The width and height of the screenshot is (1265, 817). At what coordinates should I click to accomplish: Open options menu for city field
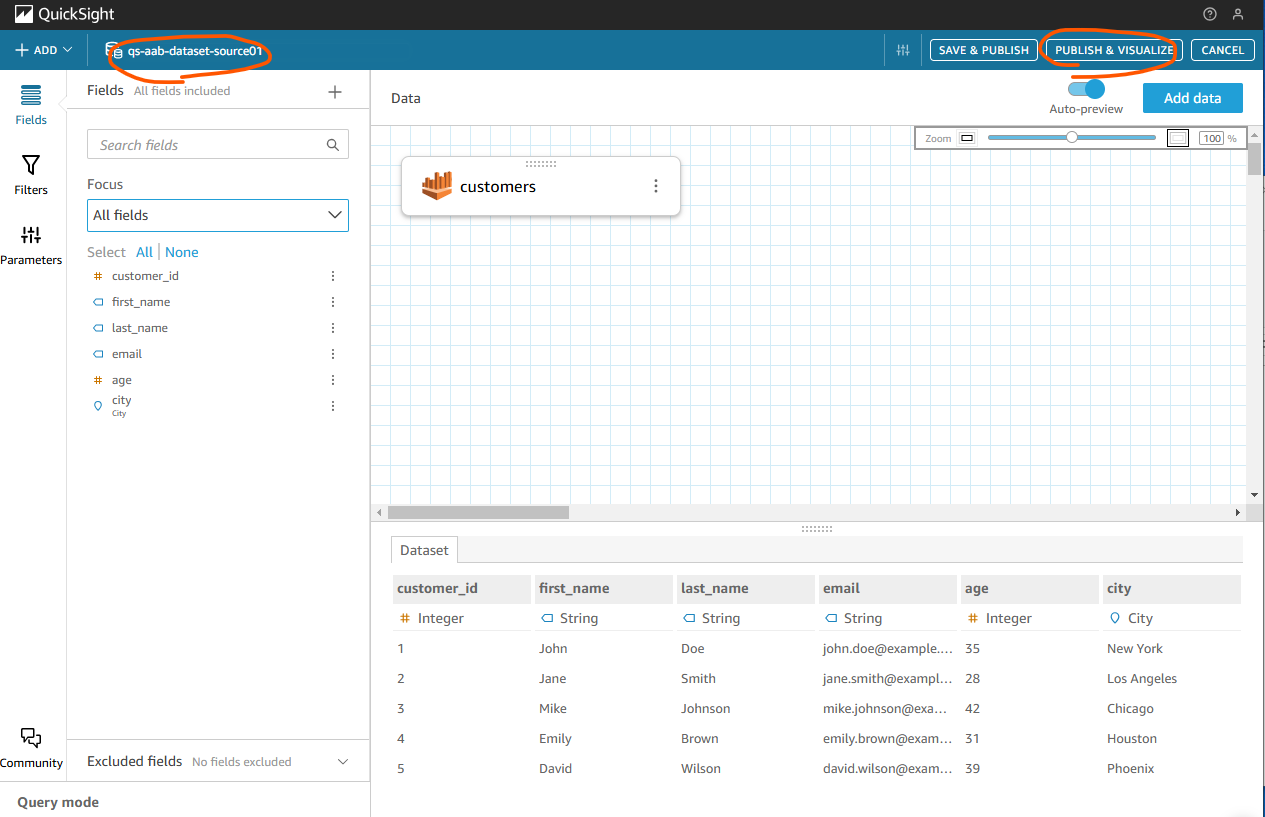333,406
